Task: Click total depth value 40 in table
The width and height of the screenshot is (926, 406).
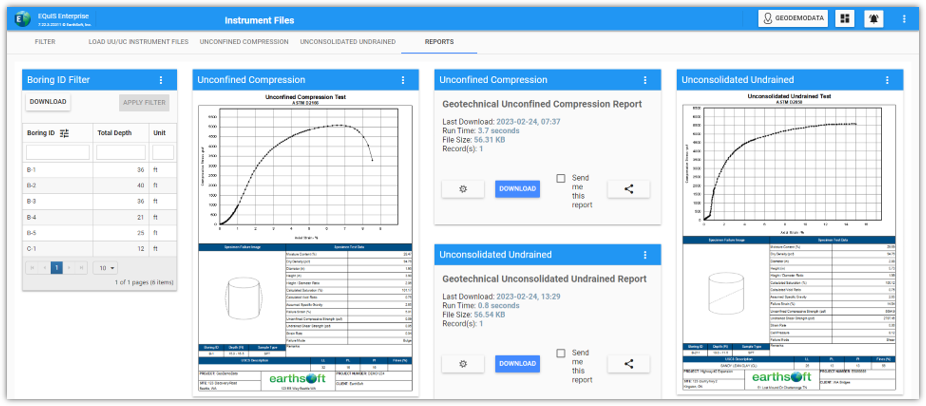Action: point(142,186)
